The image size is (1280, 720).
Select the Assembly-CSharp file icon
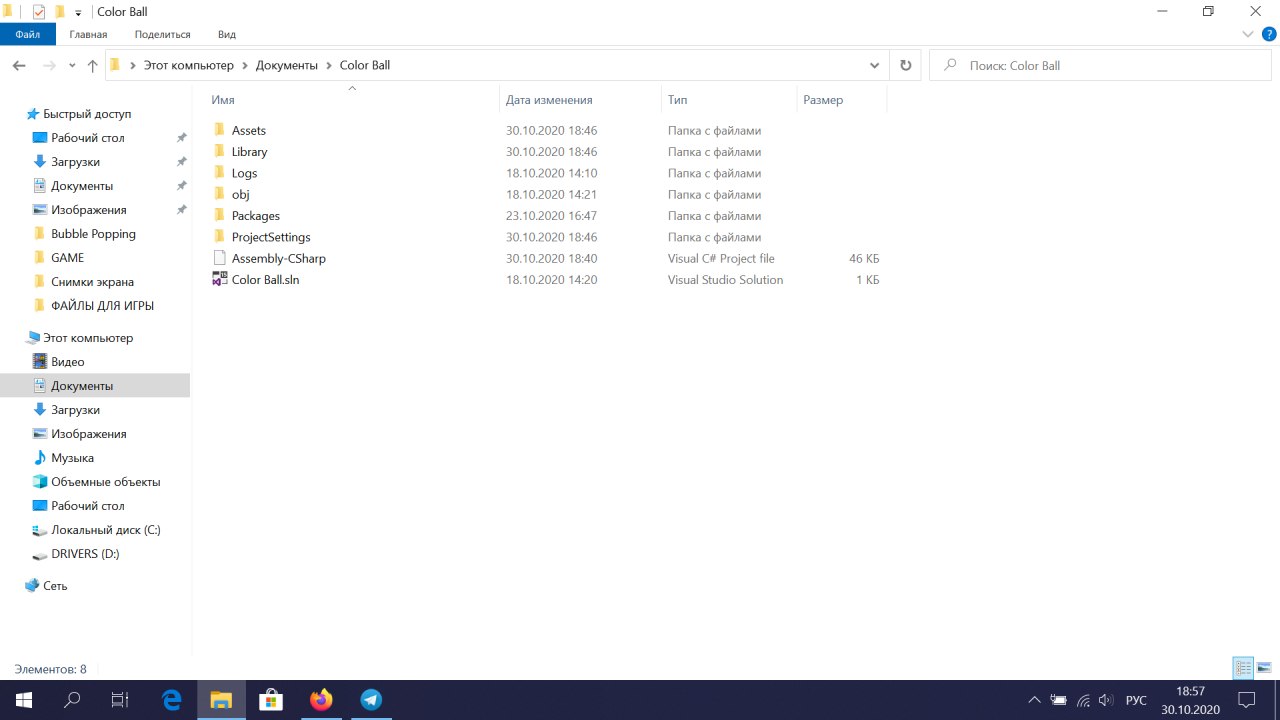(x=220, y=258)
